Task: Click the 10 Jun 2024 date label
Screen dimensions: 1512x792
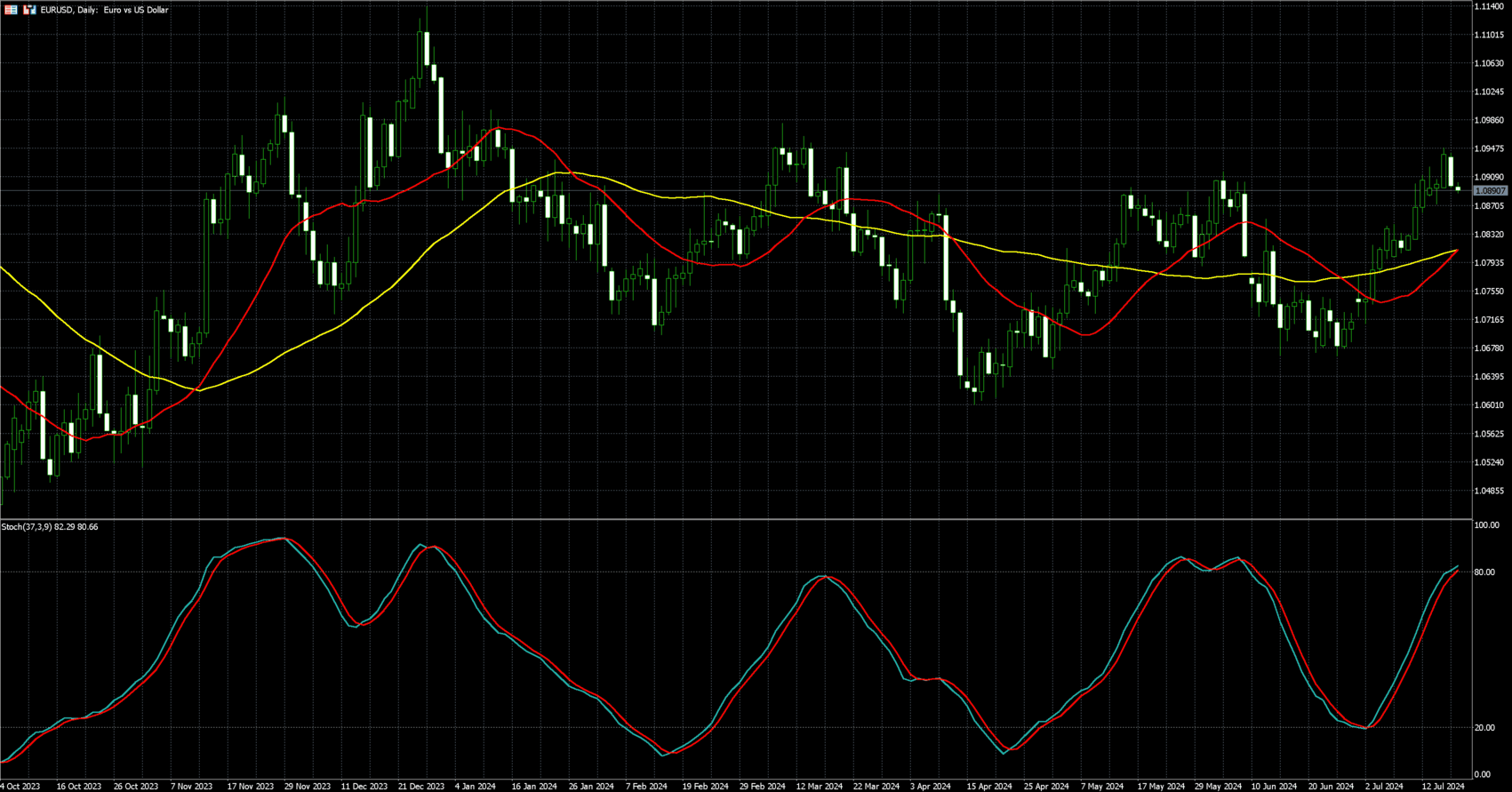Action: [1275, 787]
